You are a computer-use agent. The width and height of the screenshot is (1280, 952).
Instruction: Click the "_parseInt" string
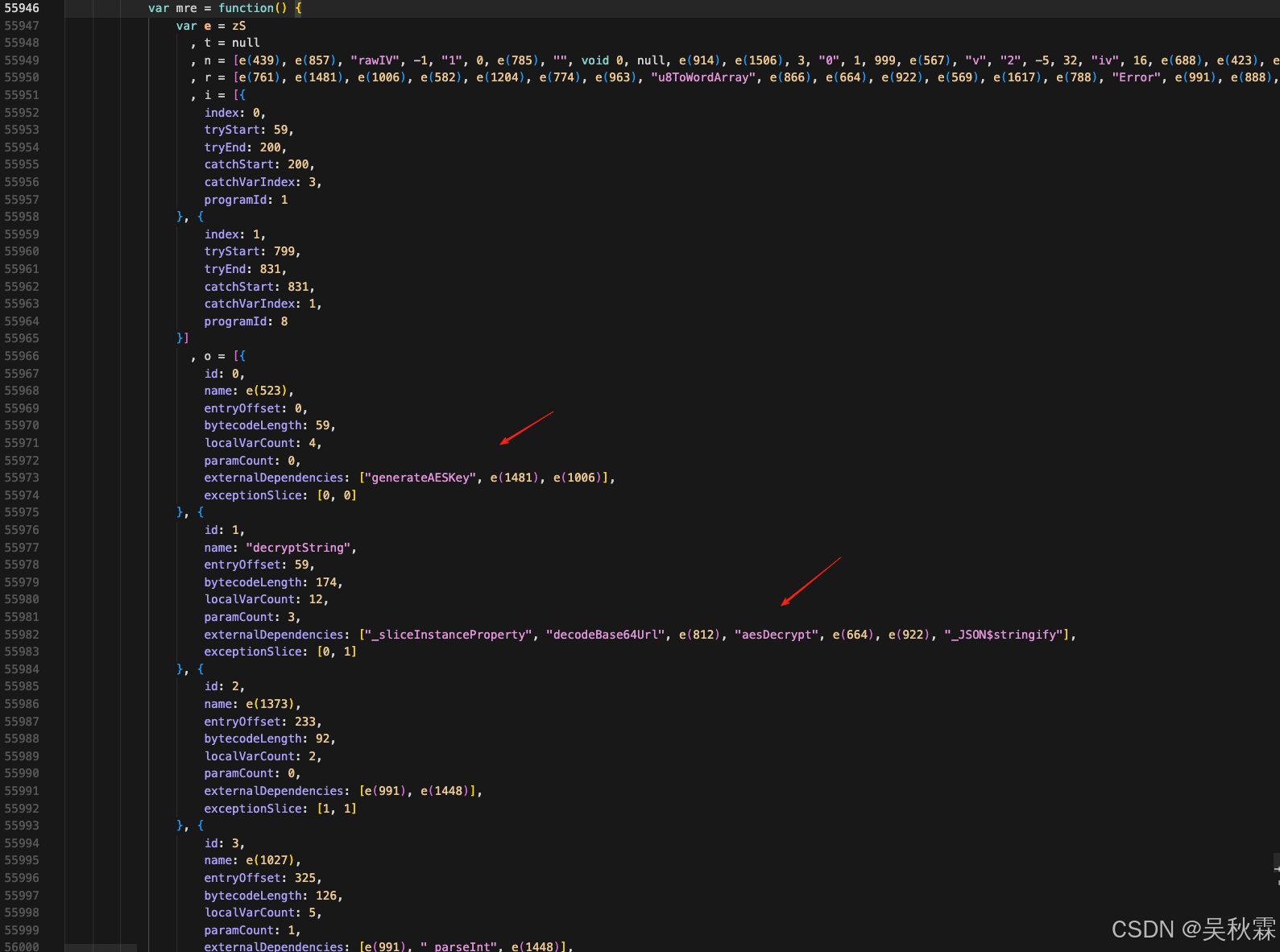pyautogui.click(x=458, y=946)
